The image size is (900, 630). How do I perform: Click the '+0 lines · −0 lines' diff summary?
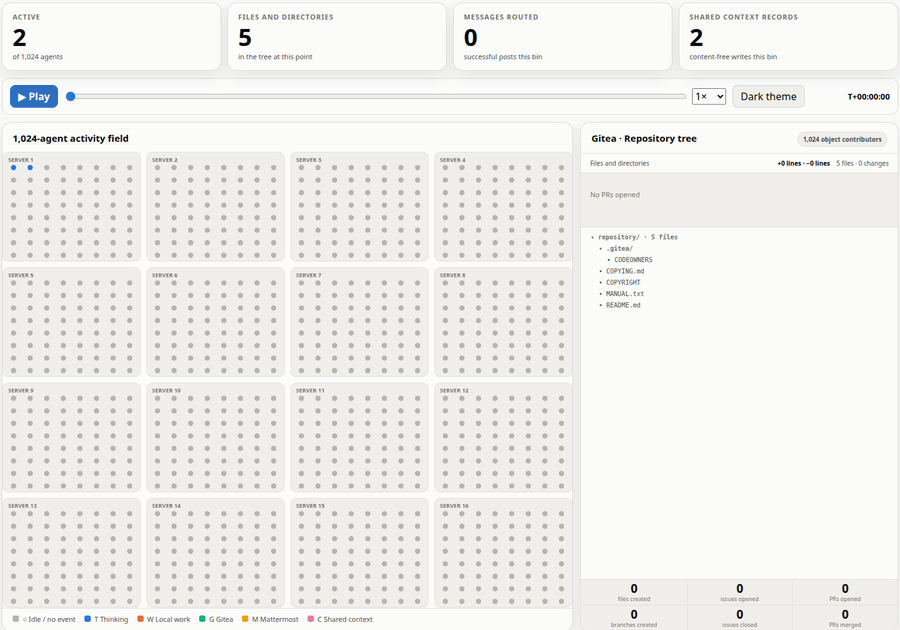coord(804,164)
